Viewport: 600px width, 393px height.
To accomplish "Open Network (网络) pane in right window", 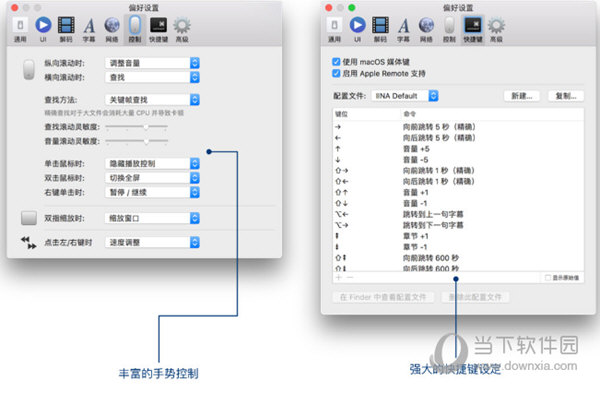I will point(426,30).
